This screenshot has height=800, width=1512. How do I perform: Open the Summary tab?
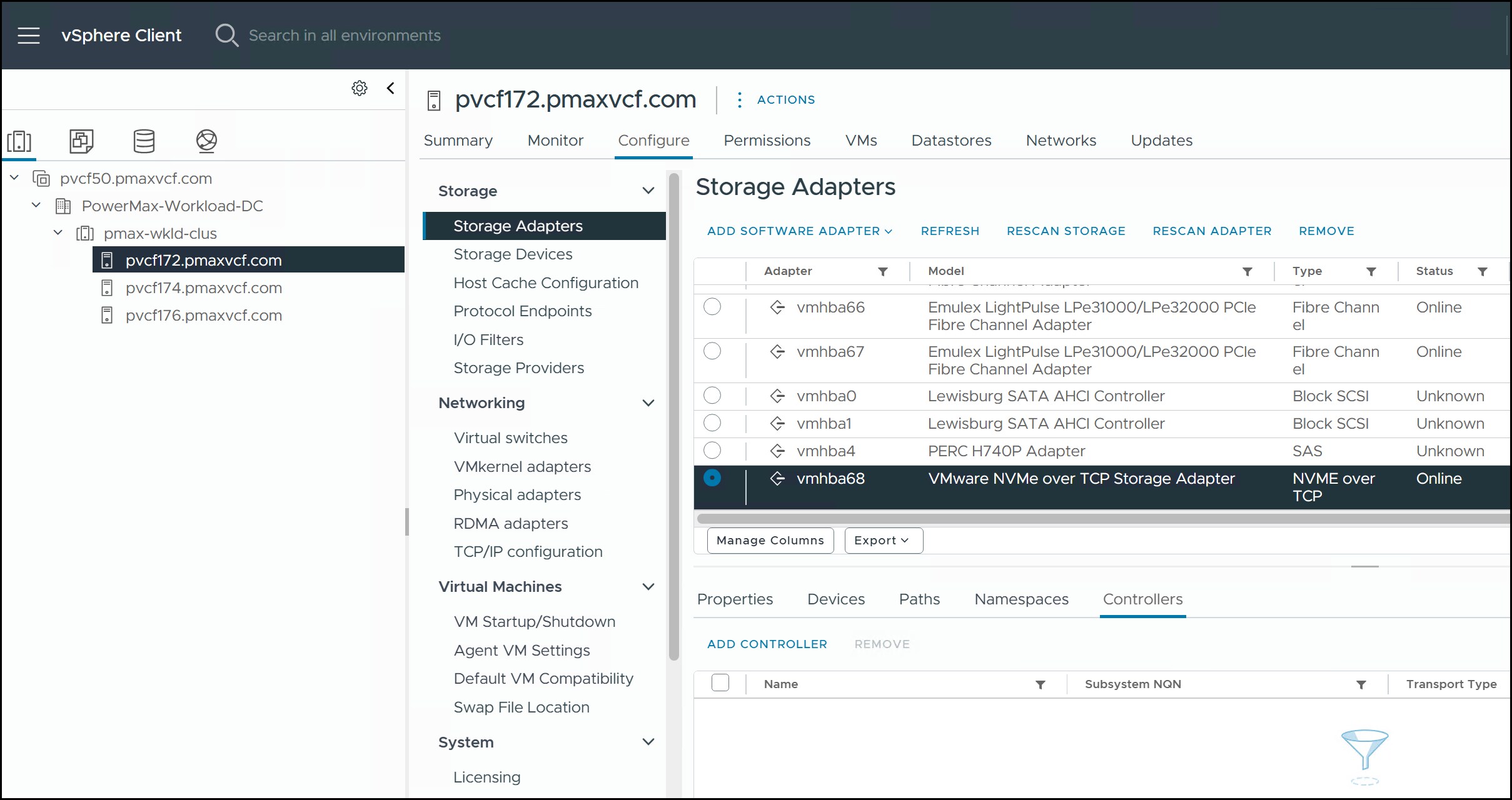click(x=458, y=141)
